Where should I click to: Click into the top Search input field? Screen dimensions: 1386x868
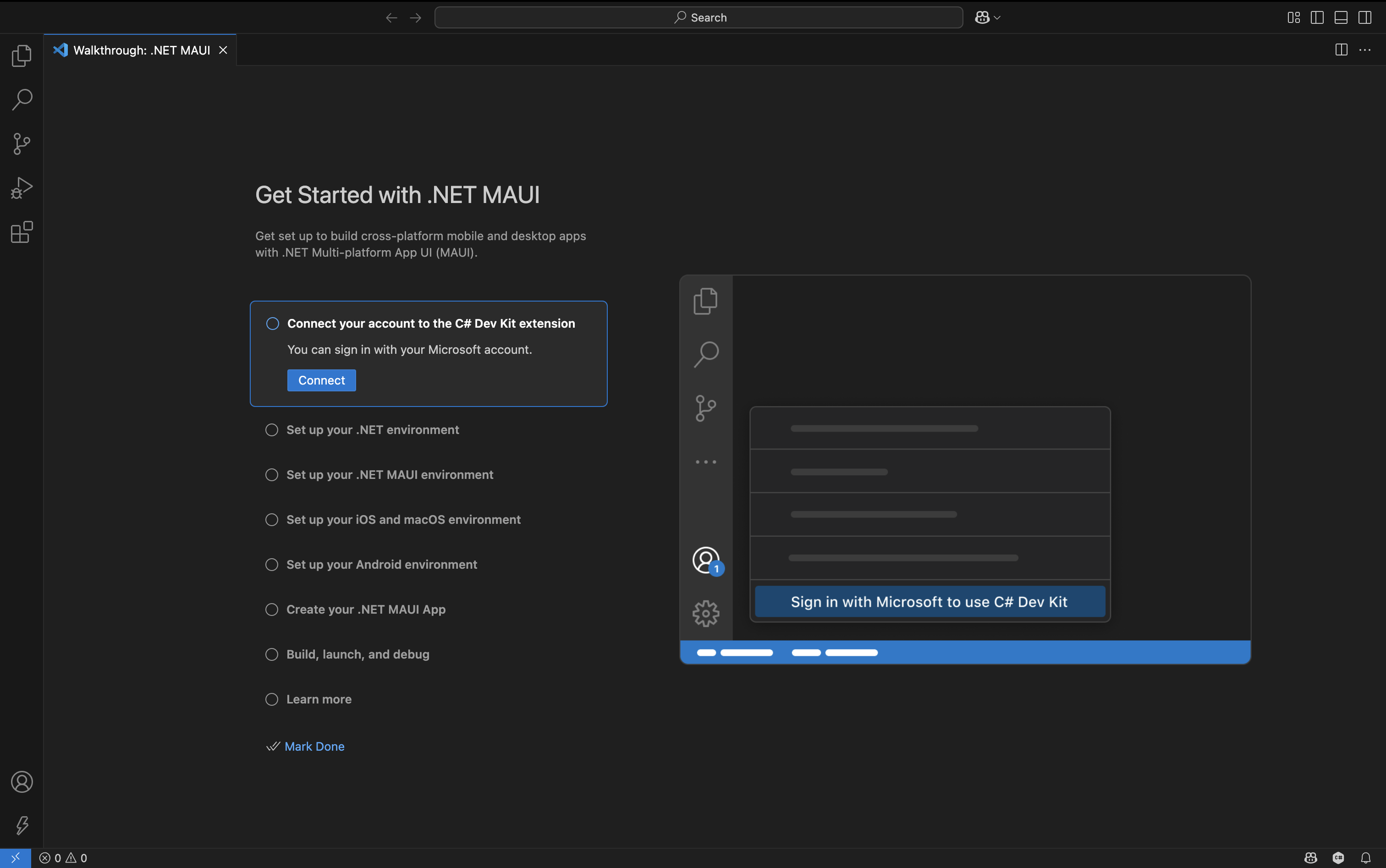(x=698, y=17)
